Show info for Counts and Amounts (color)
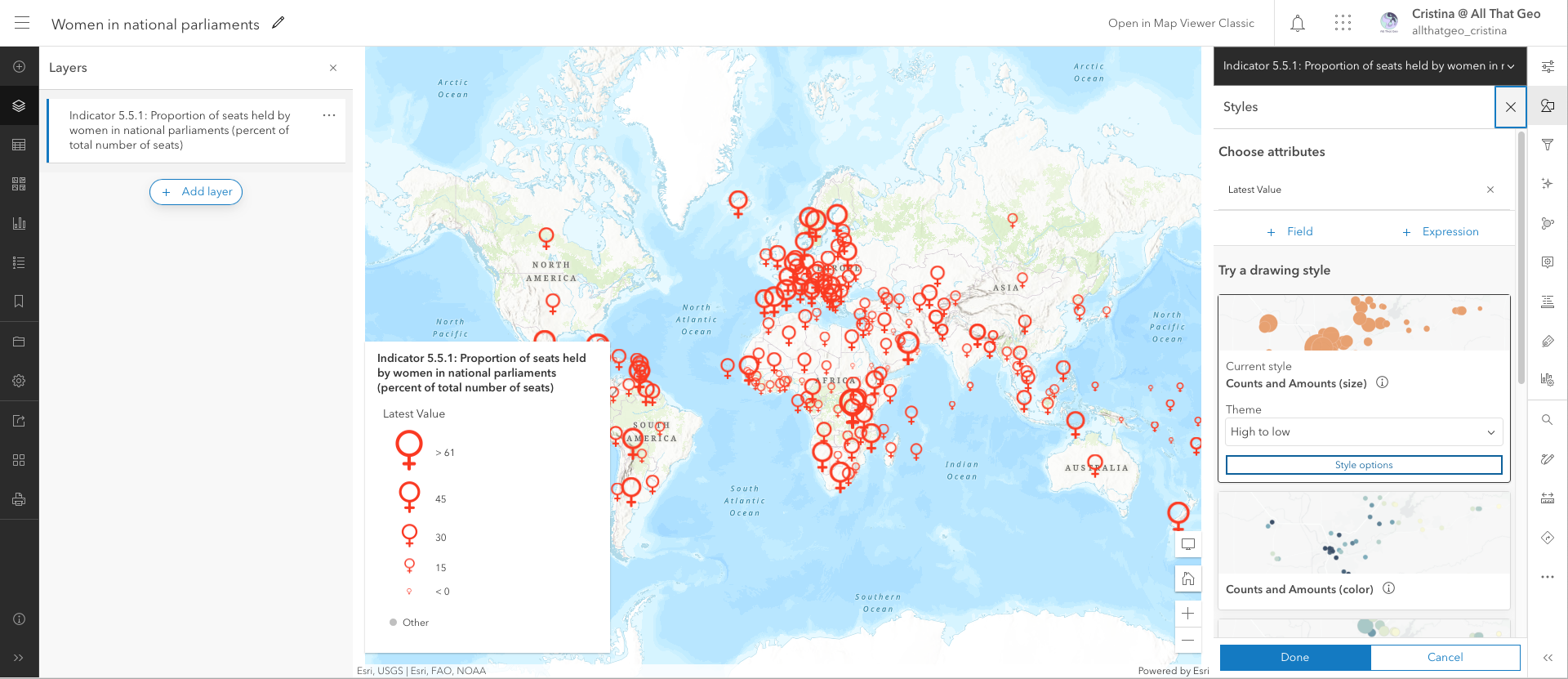The image size is (1568, 679). pyautogui.click(x=1388, y=588)
